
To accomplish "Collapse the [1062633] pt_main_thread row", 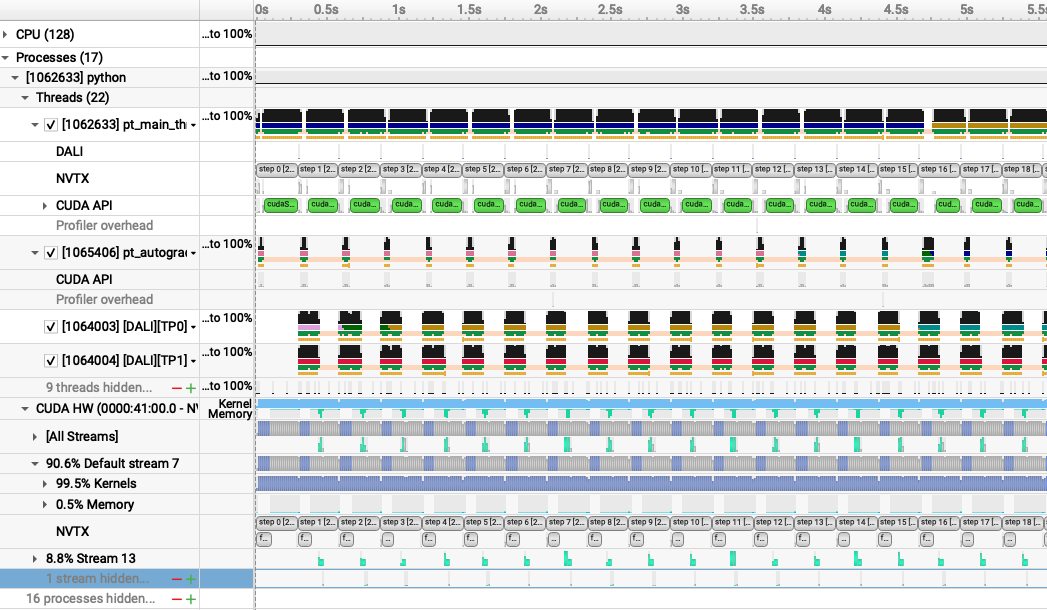I will [x=35, y=125].
